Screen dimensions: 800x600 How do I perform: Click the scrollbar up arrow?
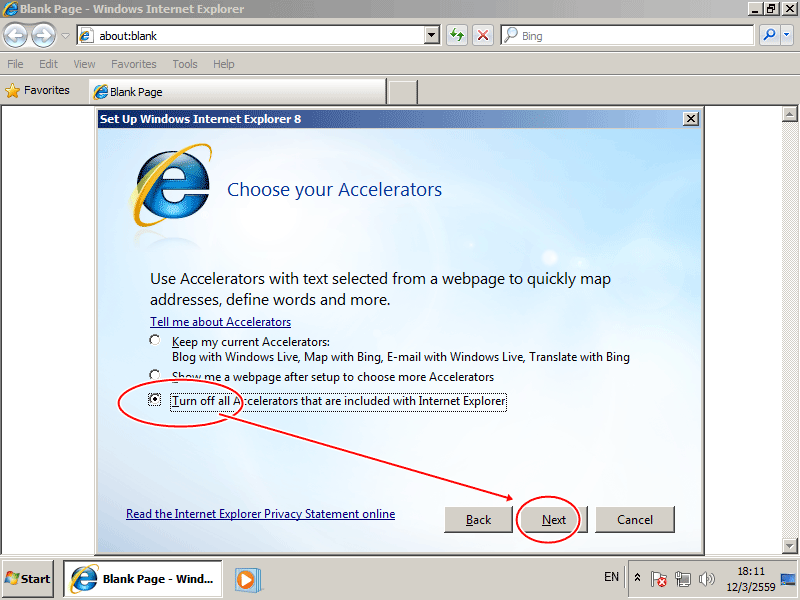(x=789, y=114)
